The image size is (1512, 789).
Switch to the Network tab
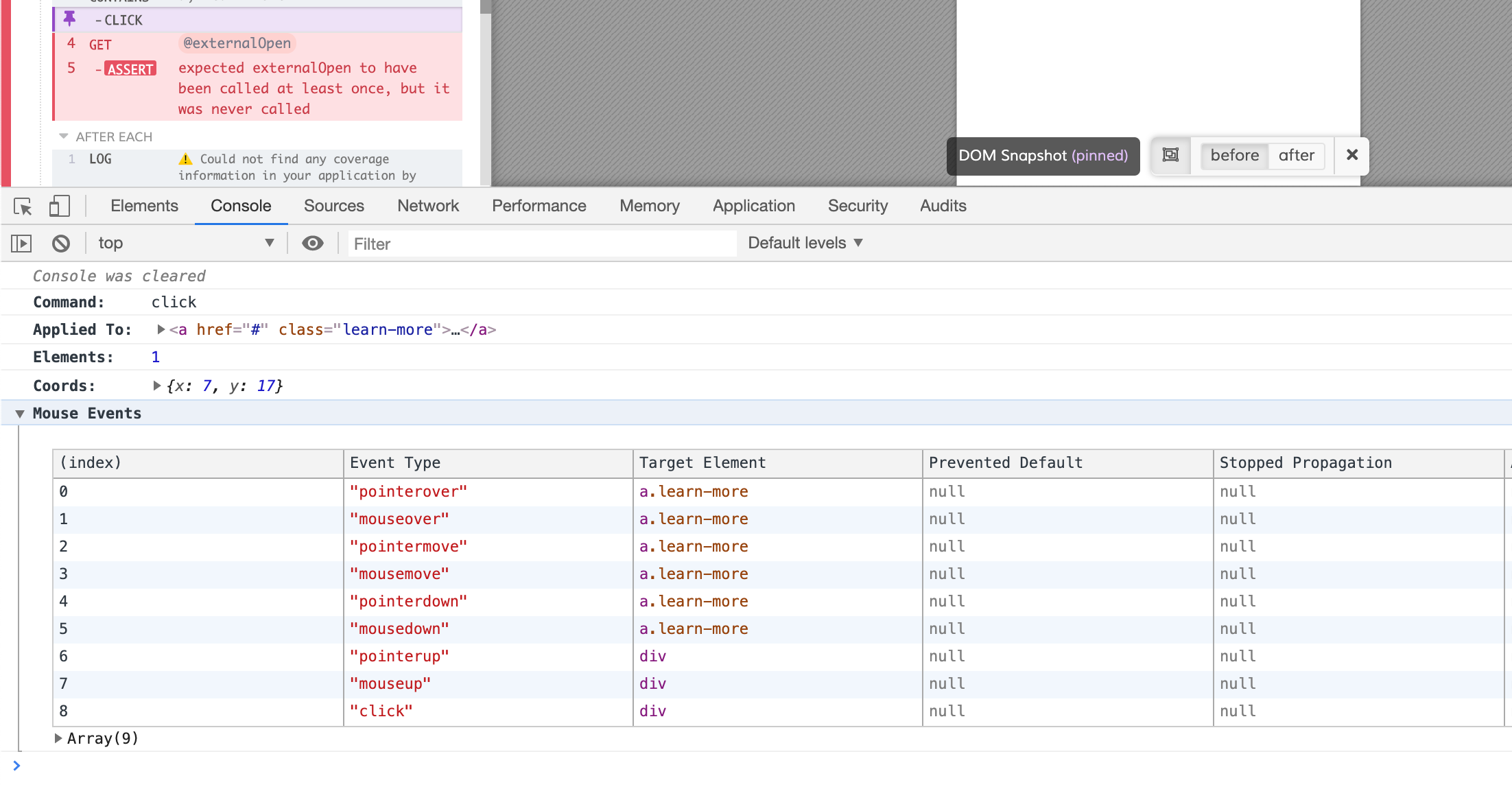427,206
